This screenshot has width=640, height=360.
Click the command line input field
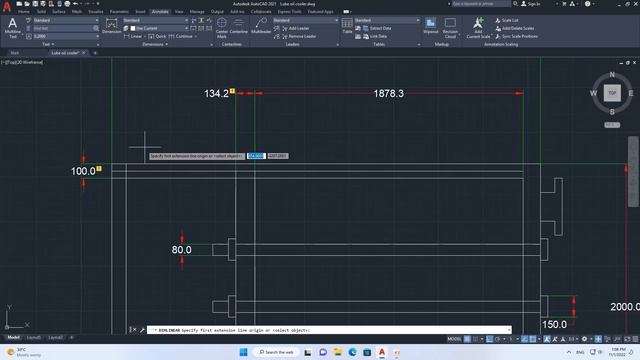pos(329,330)
